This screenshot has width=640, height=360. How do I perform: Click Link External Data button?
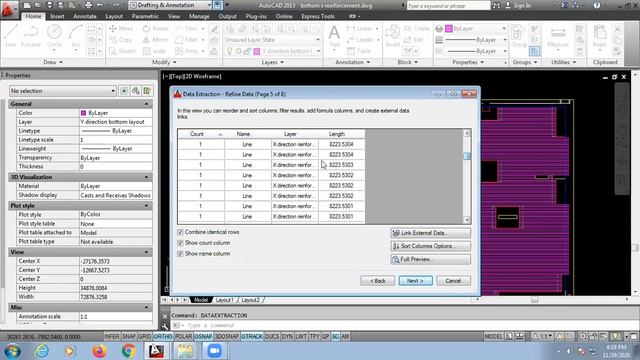(430, 233)
